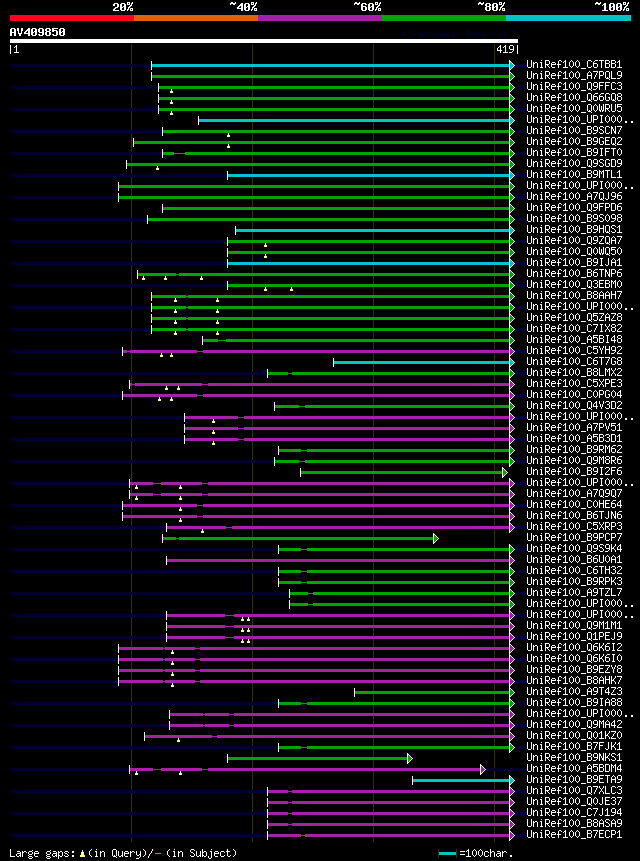Viewport: 640px width, 861px height.
Task: Click the orange ~40% identity color bar
Action: [196, 18]
